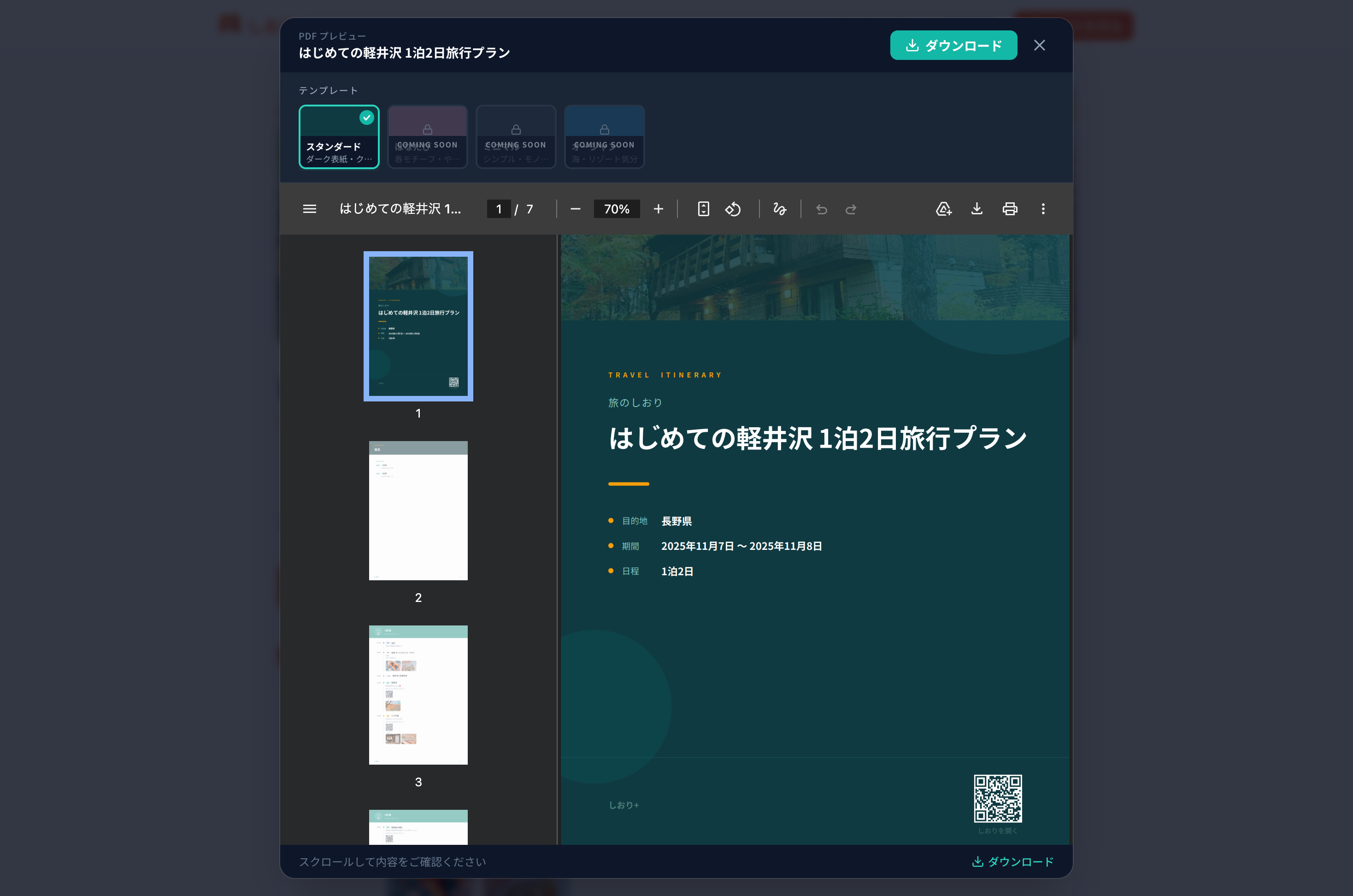Select the スタンダード template card
This screenshot has width=1353, height=896.
coord(339,136)
